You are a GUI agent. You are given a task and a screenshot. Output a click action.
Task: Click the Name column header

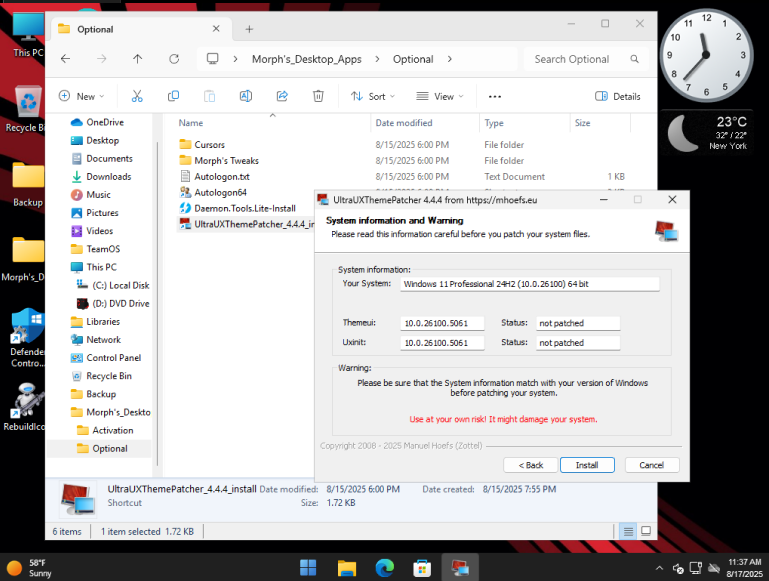(272, 123)
